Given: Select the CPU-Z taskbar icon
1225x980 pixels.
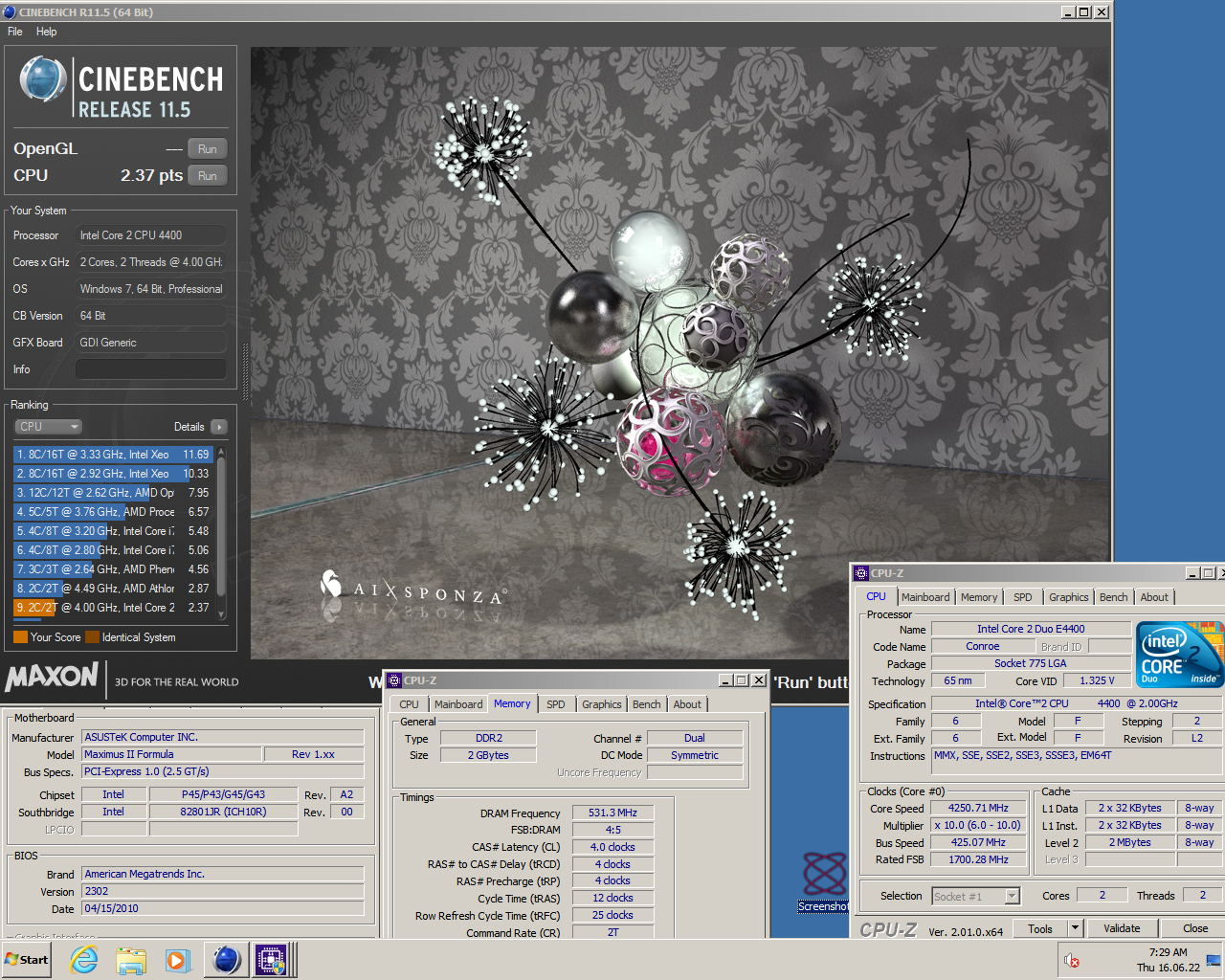Looking at the screenshot, I should [271, 960].
